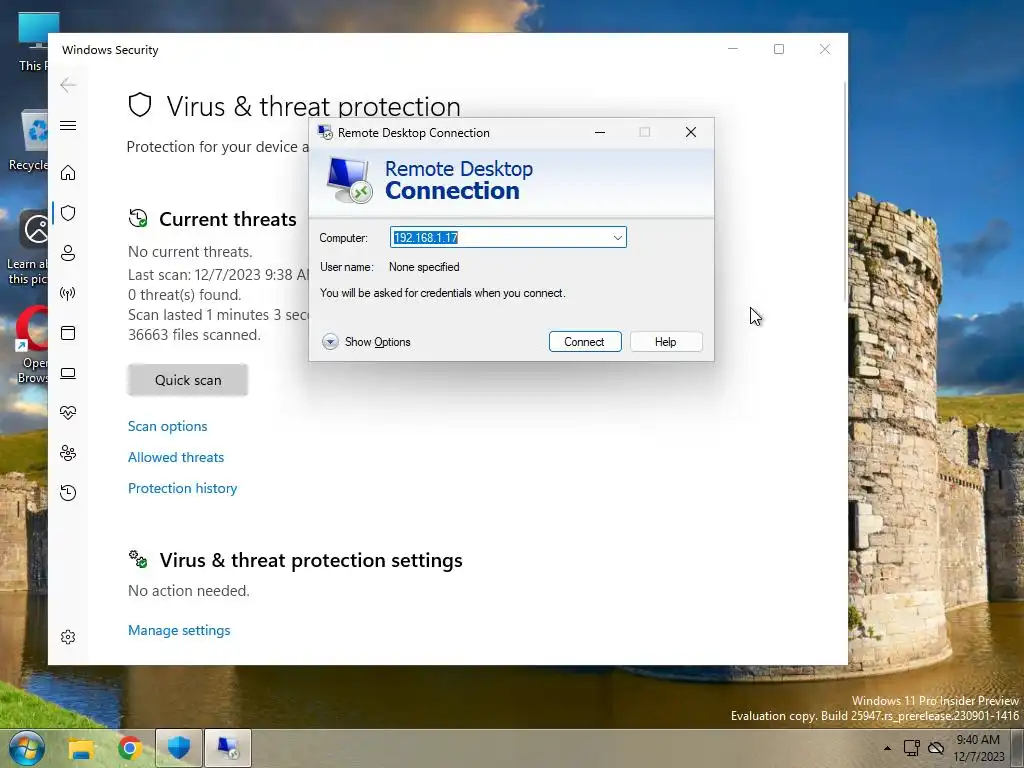Open Device performance & health heart icon

pyautogui.click(x=68, y=413)
